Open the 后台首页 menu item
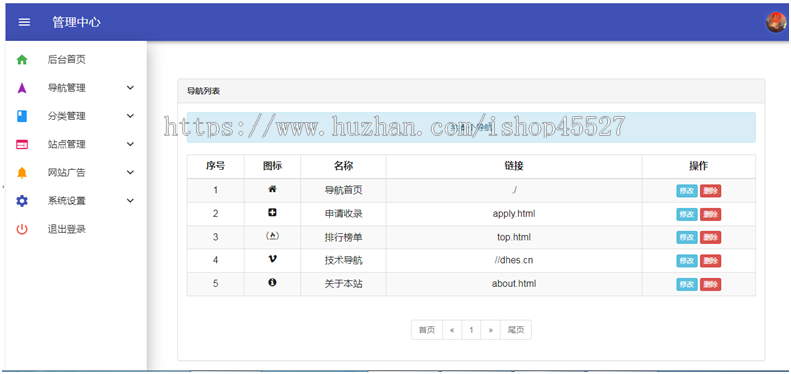The width and height of the screenshot is (791, 374). tap(67, 60)
